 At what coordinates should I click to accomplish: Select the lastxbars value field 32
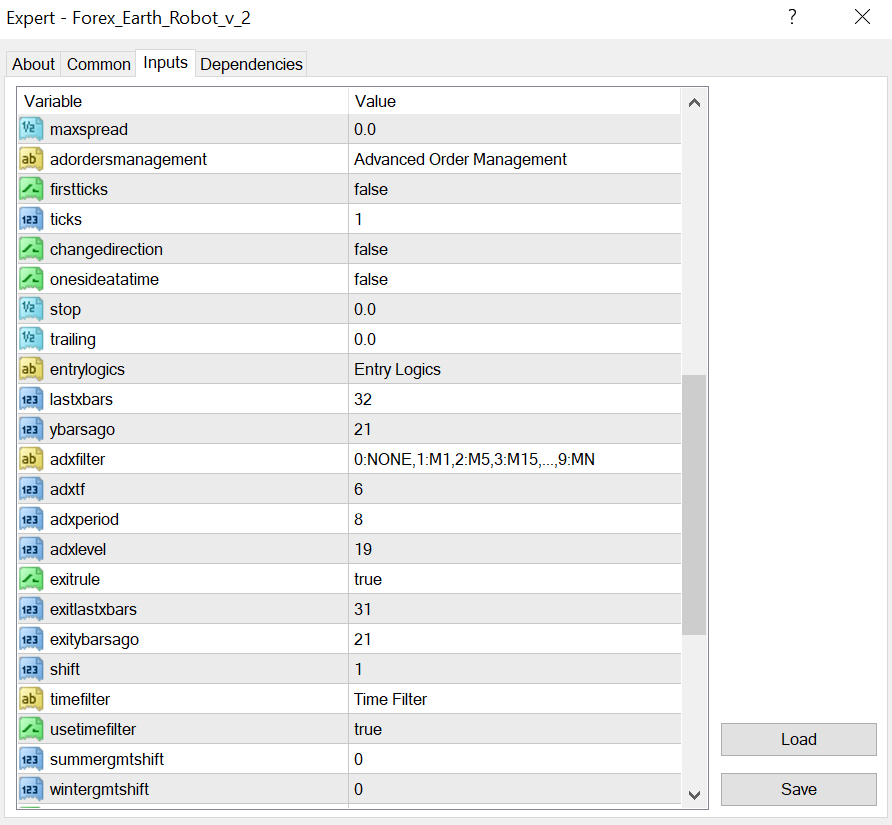point(363,399)
